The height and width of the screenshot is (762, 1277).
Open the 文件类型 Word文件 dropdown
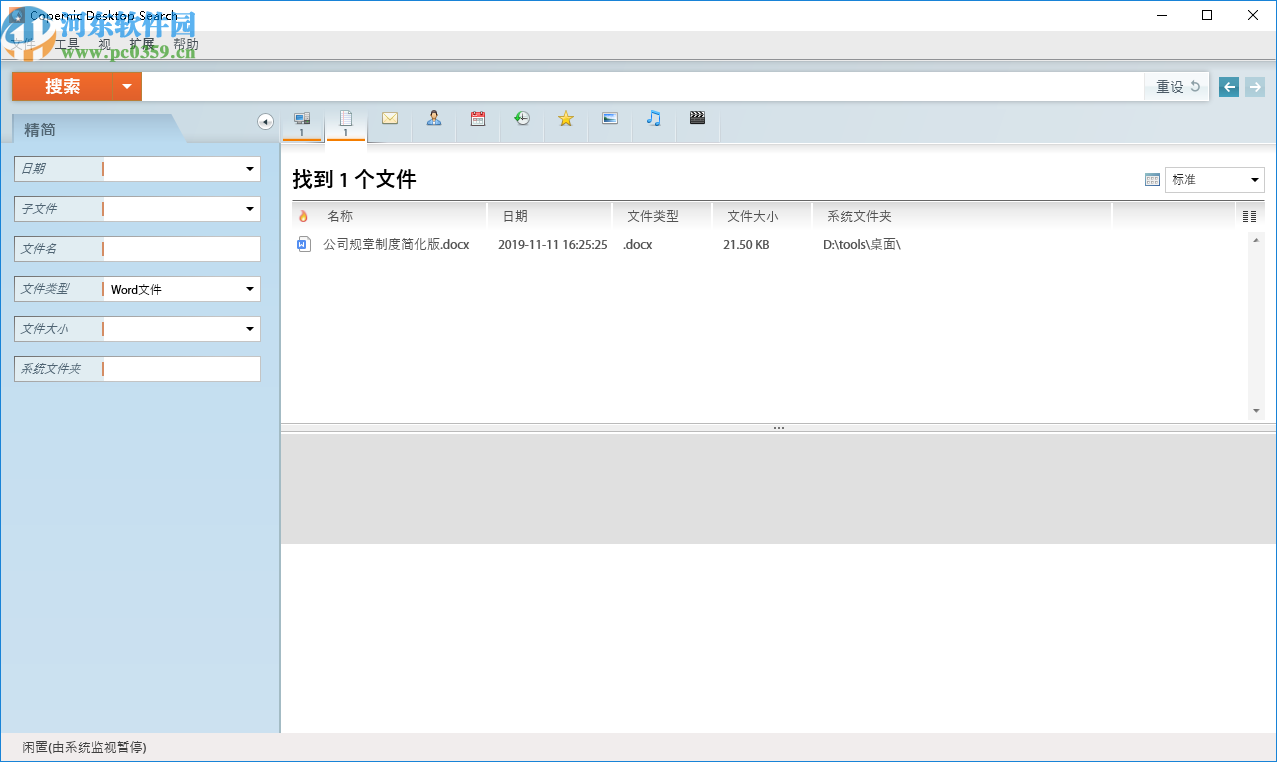click(249, 289)
